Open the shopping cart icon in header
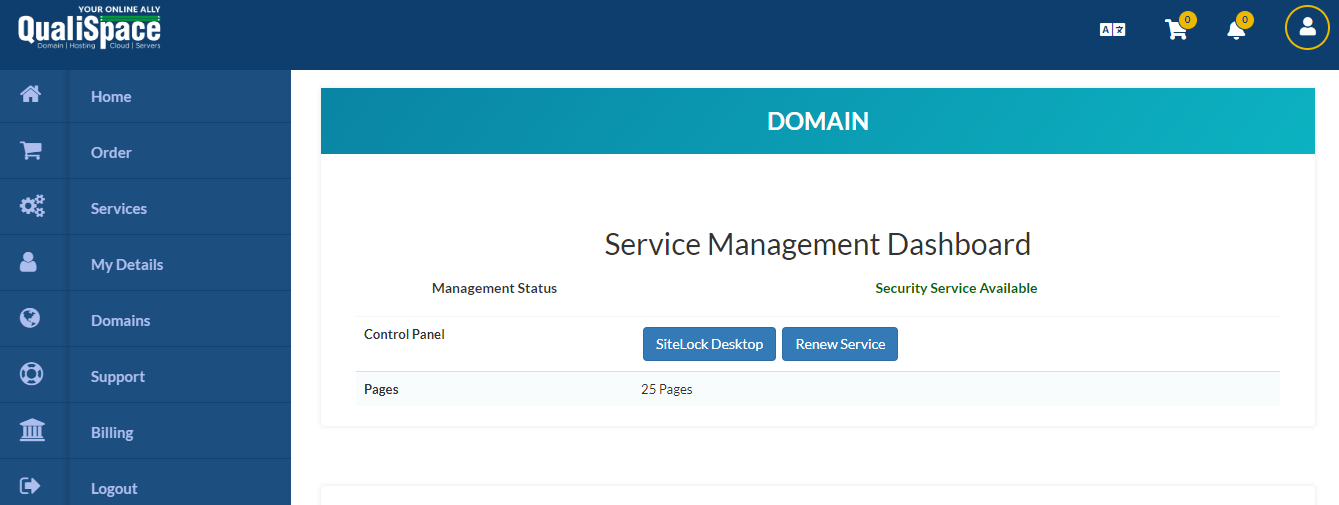 tap(1177, 29)
